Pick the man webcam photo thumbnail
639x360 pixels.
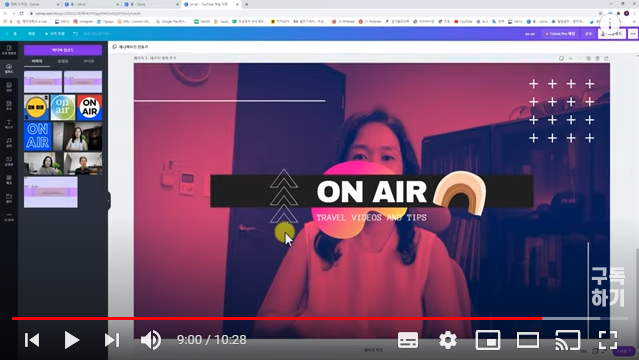point(83,163)
